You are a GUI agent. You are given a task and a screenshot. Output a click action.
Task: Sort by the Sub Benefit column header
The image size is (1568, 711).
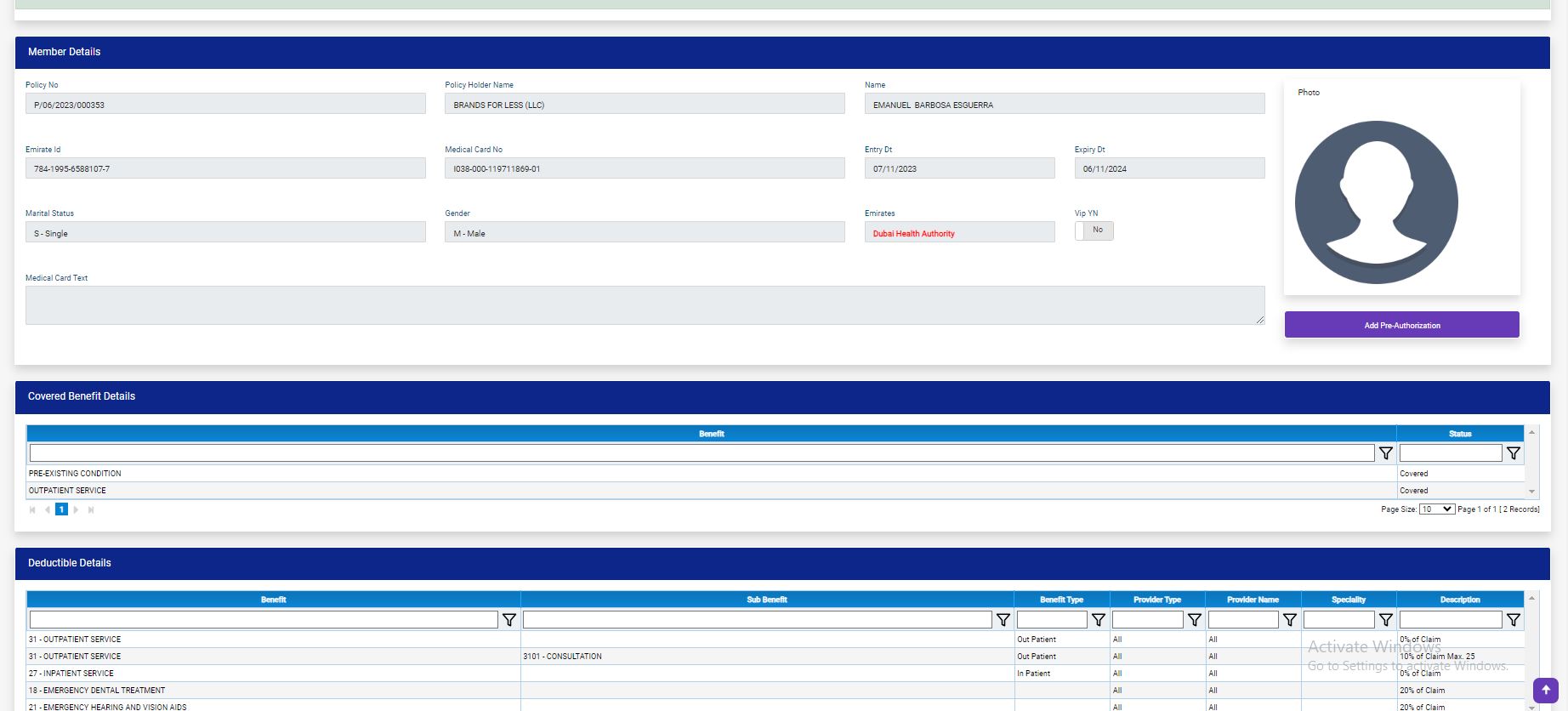(766, 600)
